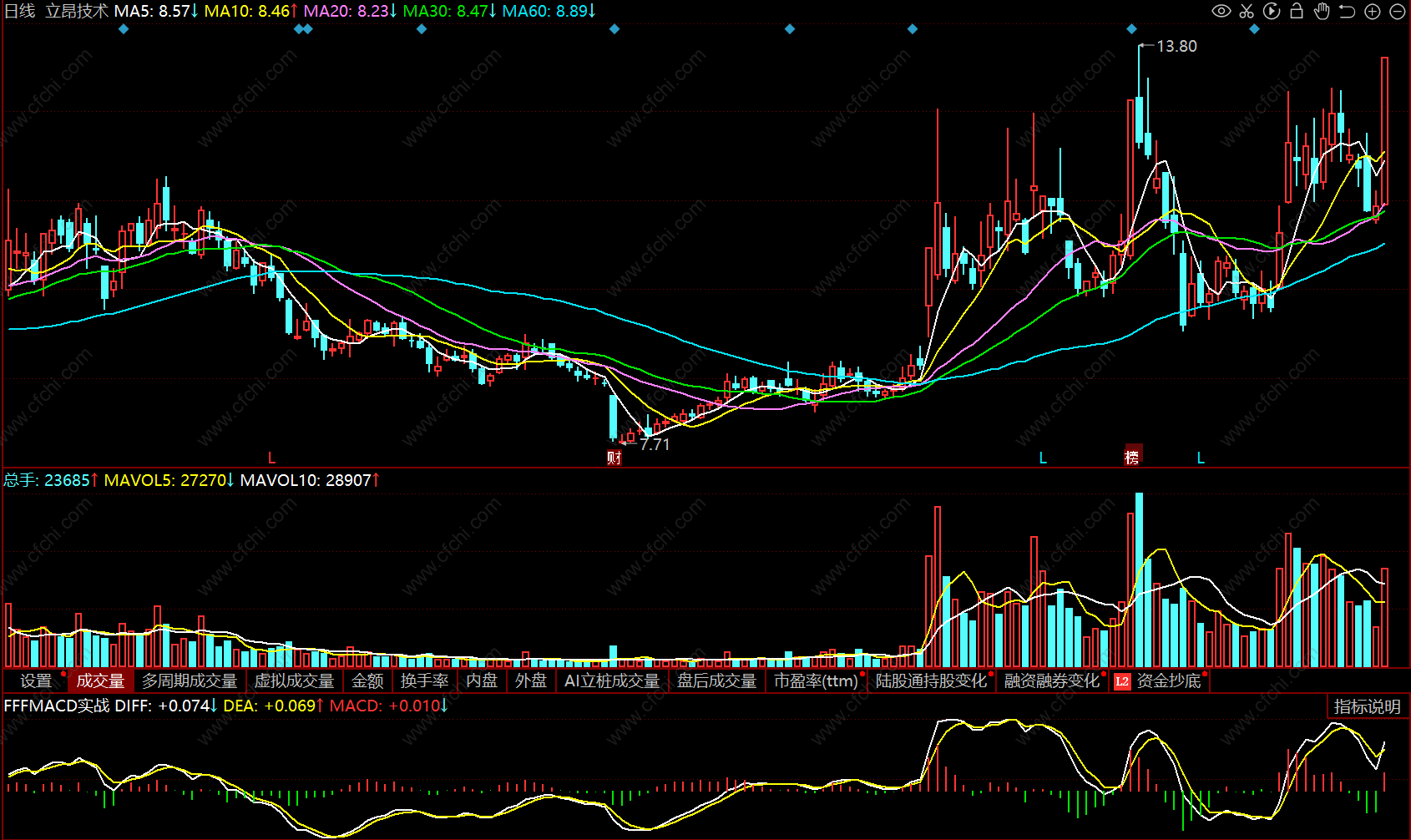Click the MAVOL10: 28907 label
This screenshot has height=840, width=1411.
pyautogui.click(x=310, y=480)
